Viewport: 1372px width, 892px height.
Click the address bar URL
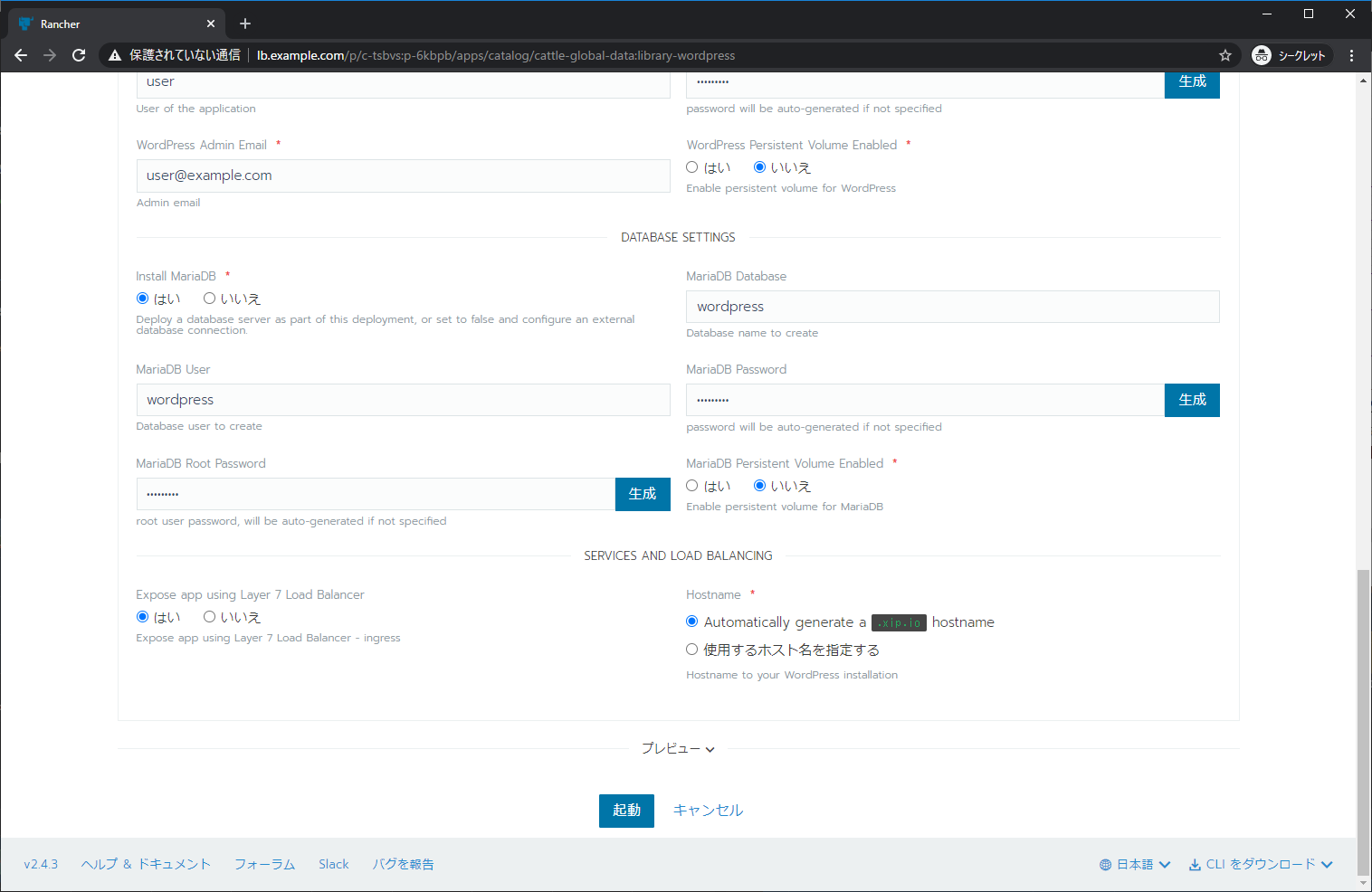496,55
